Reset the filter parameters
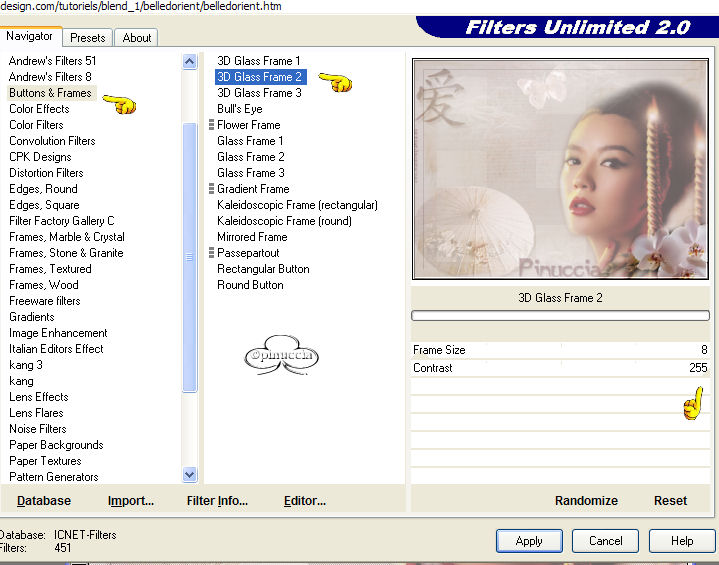 click(x=670, y=500)
